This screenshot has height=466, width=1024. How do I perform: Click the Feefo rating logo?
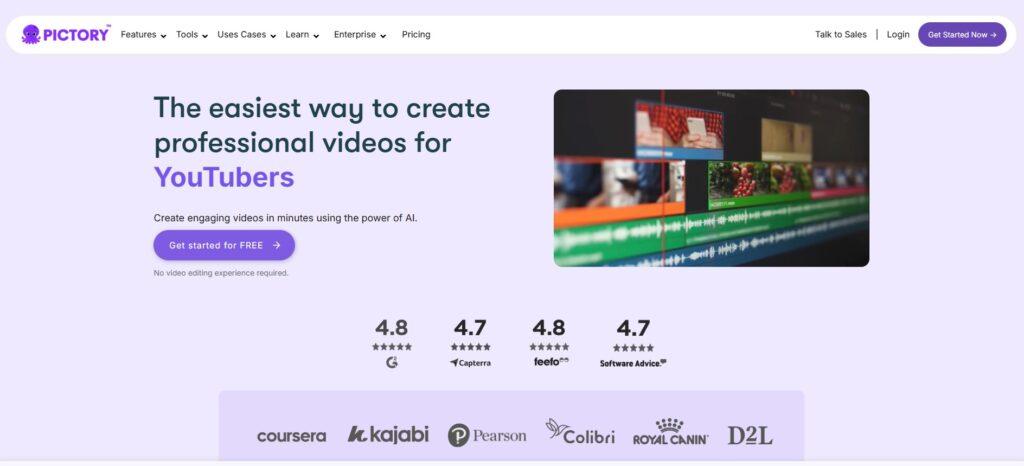[x=550, y=361]
